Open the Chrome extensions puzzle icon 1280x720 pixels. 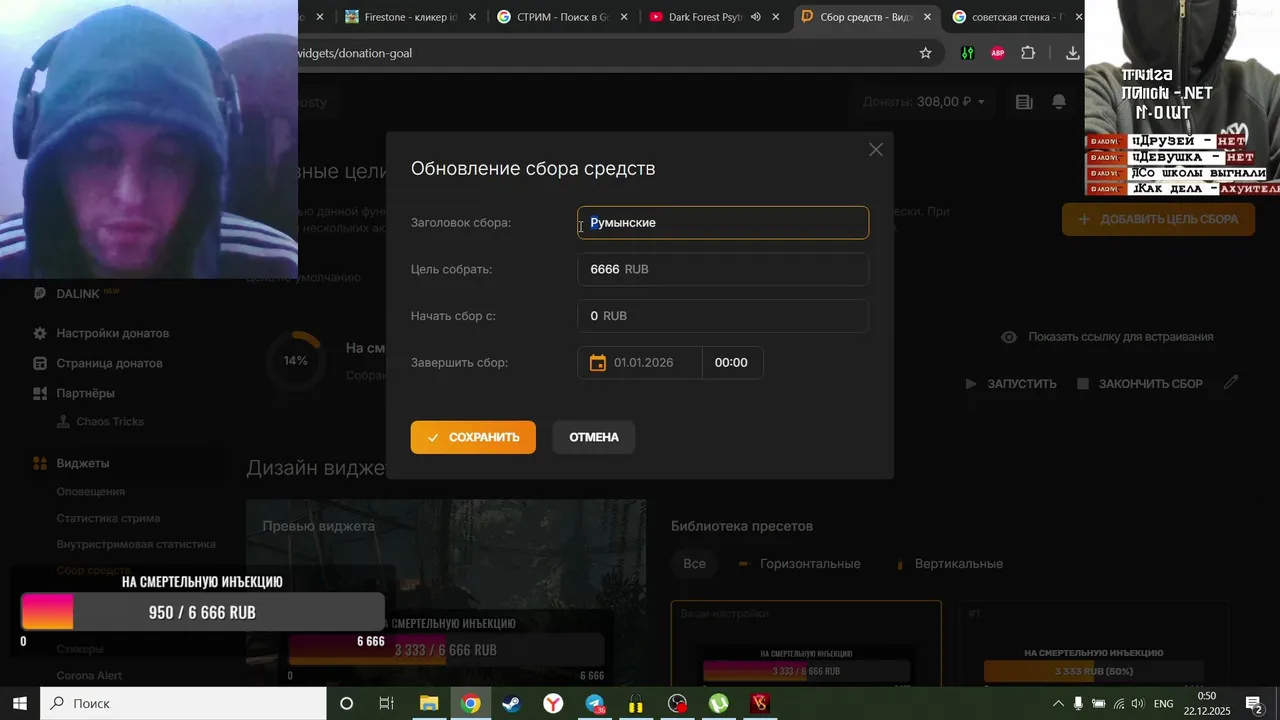click(x=1028, y=53)
